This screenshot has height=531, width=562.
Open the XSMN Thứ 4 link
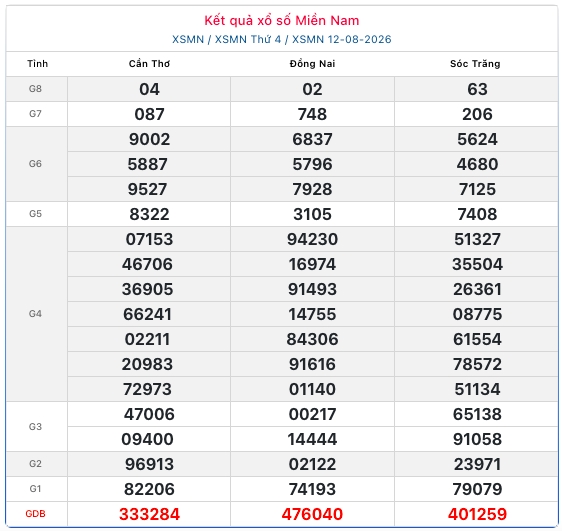pyautogui.click(x=248, y=39)
